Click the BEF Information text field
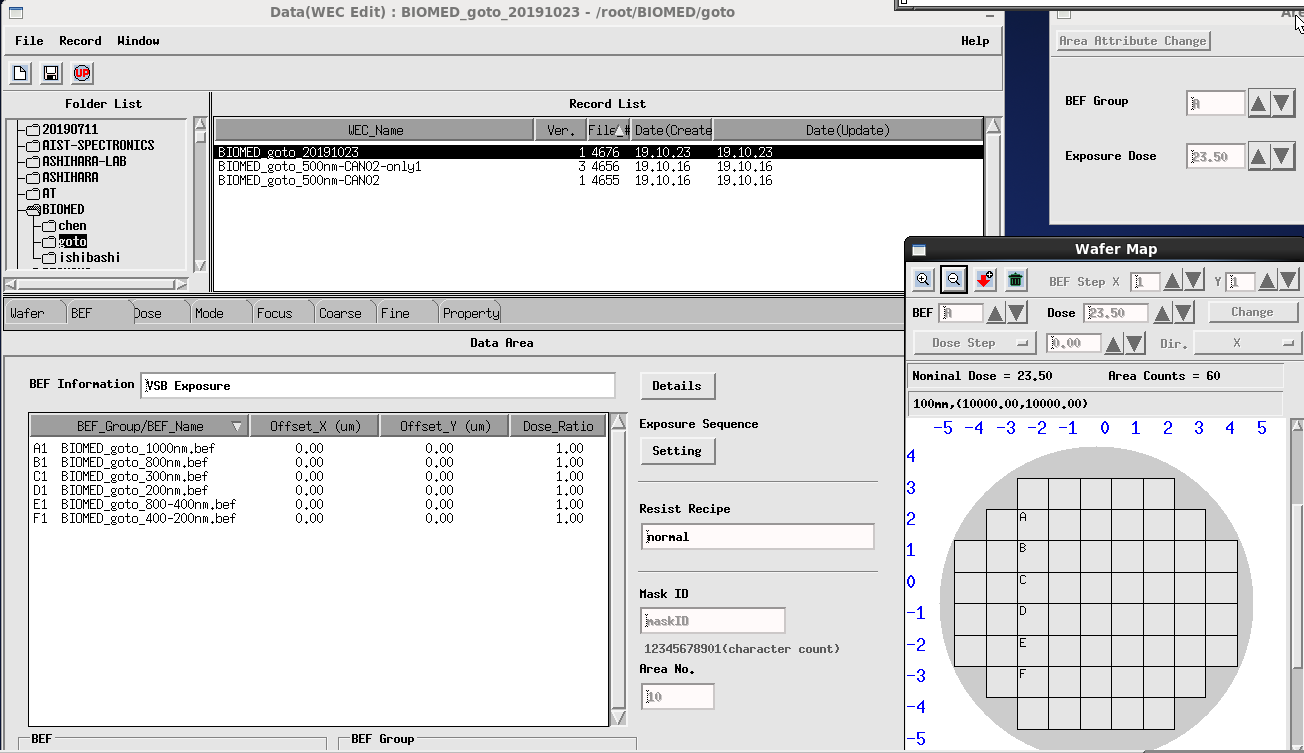1304x753 pixels. 378,385
